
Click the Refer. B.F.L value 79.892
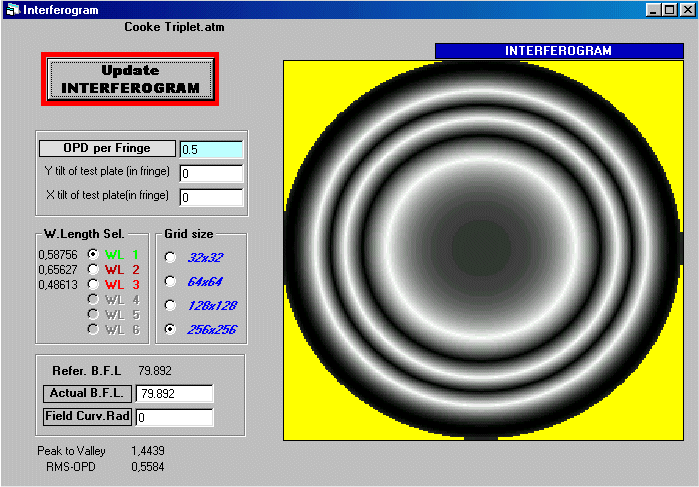tap(155, 371)
